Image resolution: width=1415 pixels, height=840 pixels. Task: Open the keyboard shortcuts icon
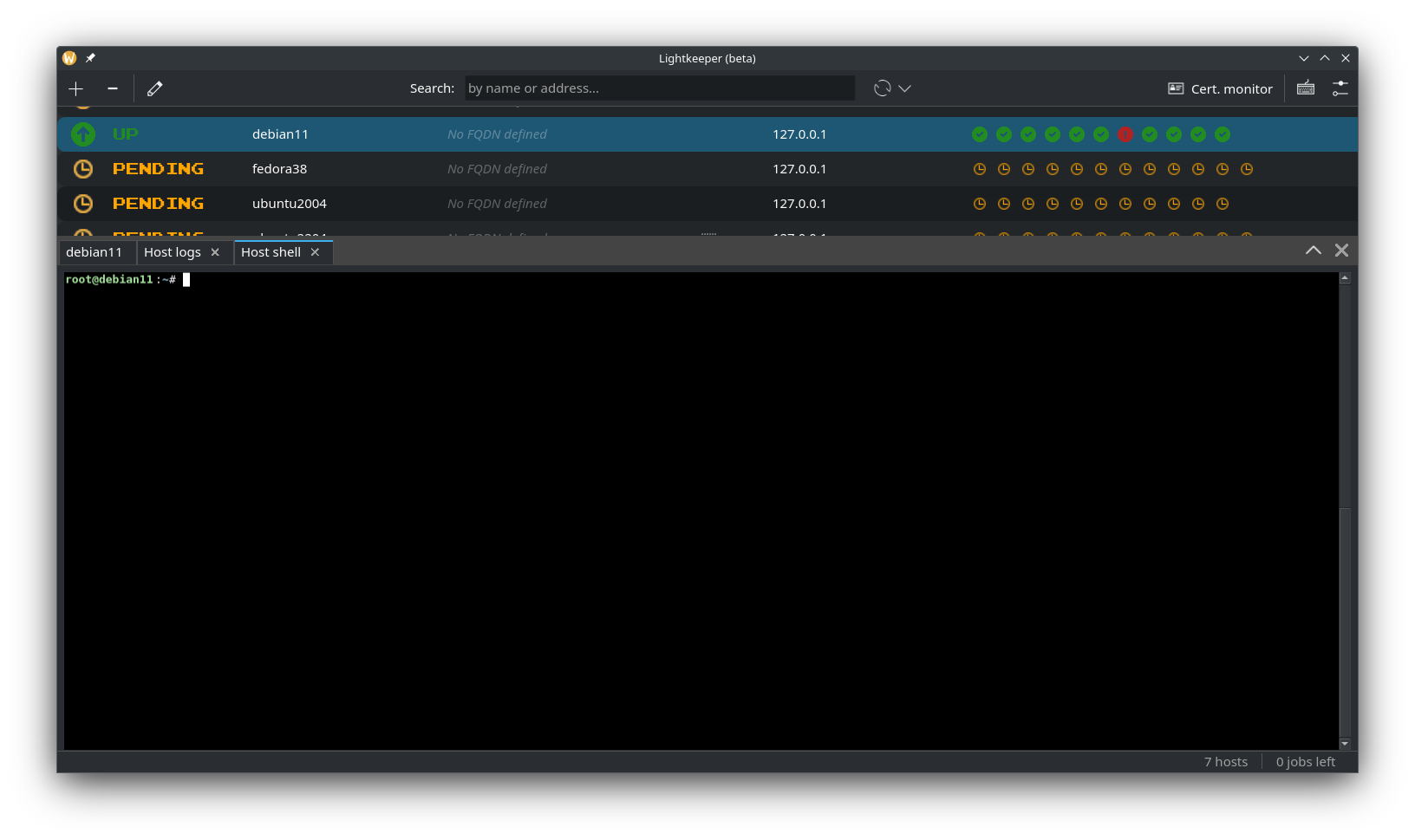1306,88
